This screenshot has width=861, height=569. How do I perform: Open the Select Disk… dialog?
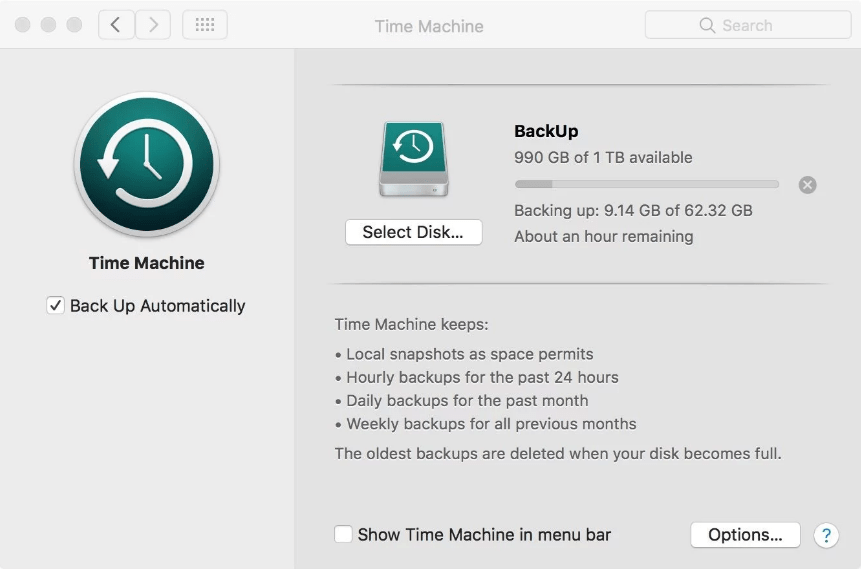(x=413, y=232)
